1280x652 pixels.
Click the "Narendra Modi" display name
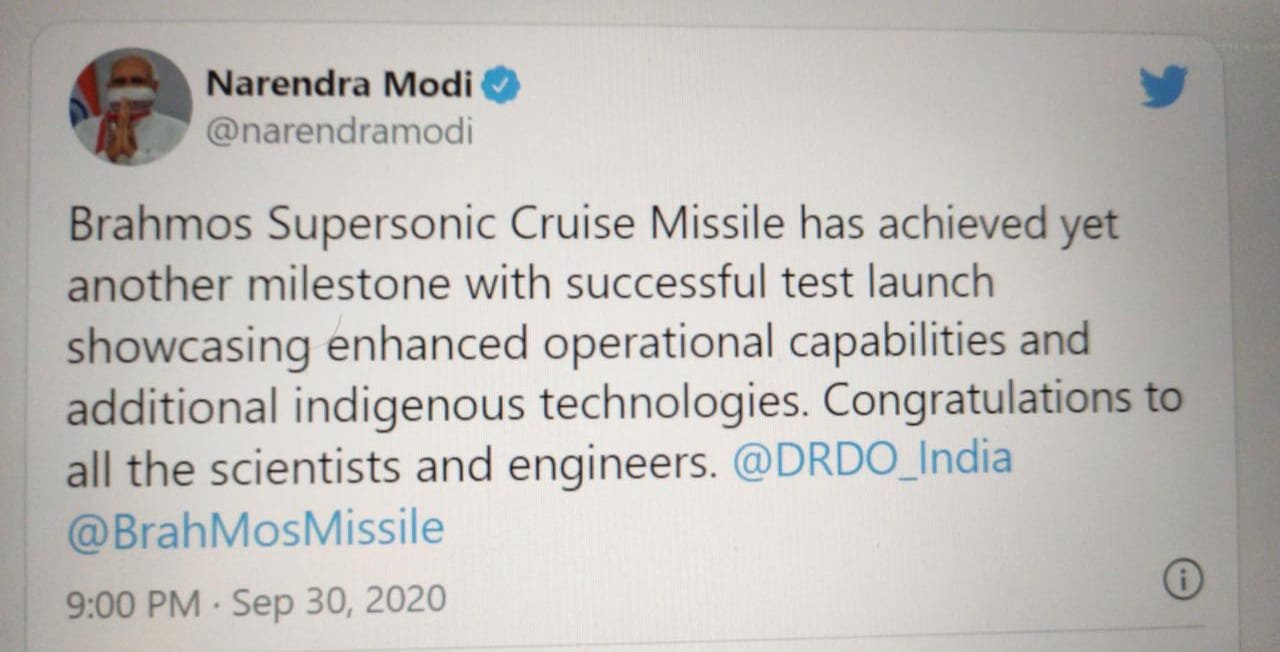click(338, 86)
